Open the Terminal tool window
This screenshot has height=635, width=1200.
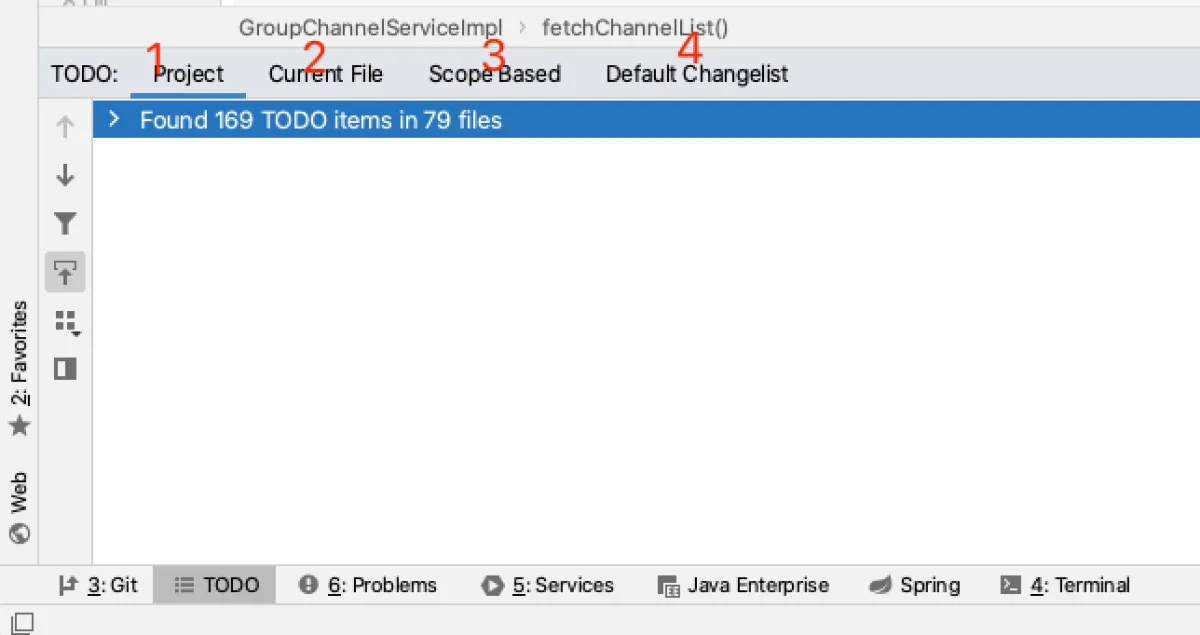pyautogui.click(x=1066, y=585)
